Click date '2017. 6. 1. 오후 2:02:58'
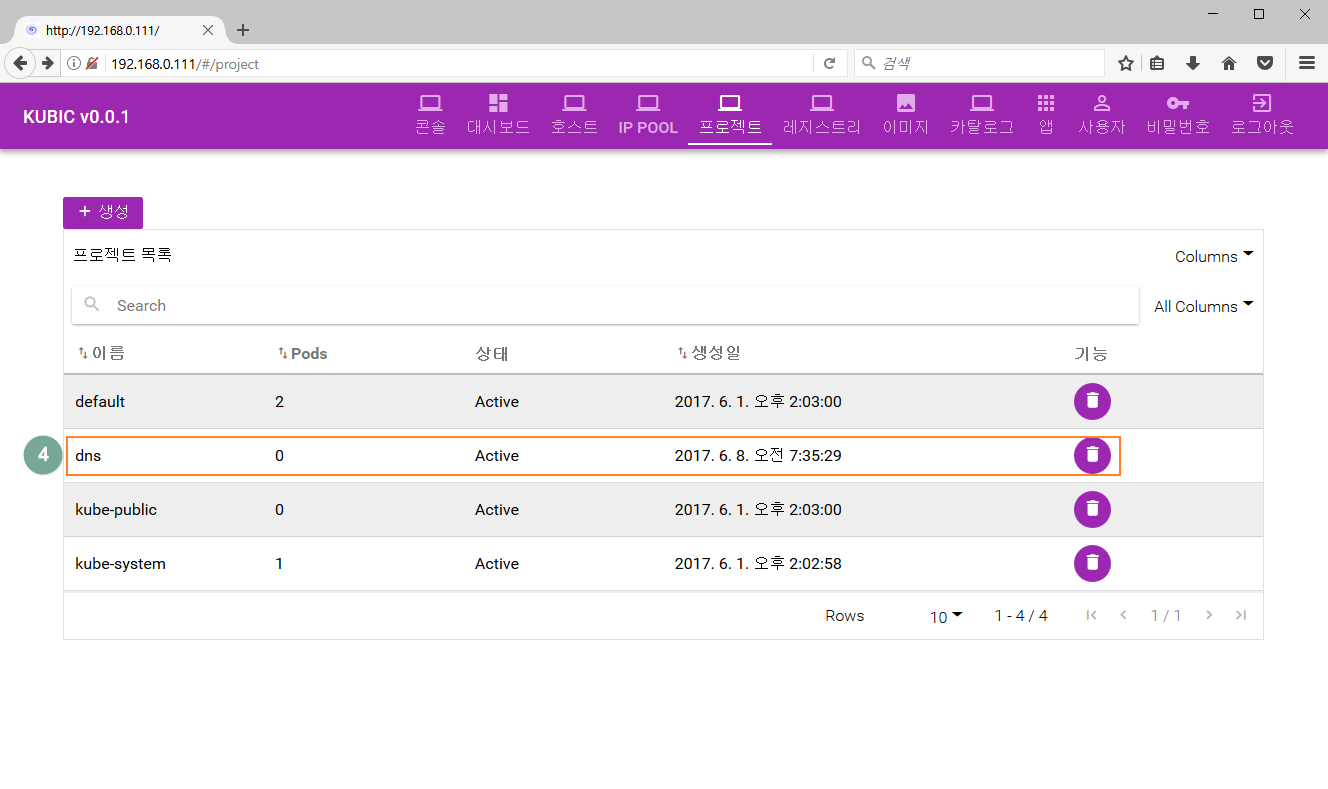Viewport: 1328px width, 789px height. (758, 564)
